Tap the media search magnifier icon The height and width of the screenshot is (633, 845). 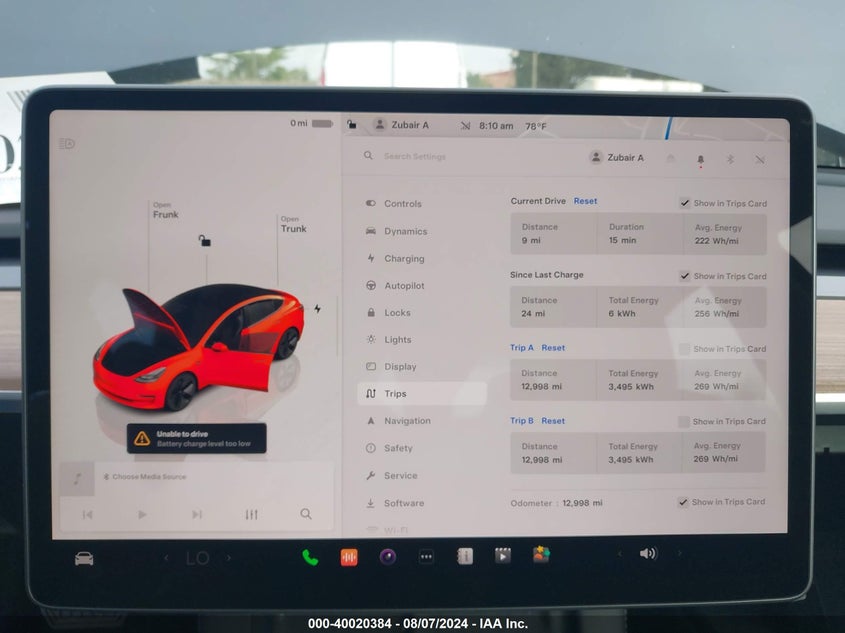306,514
